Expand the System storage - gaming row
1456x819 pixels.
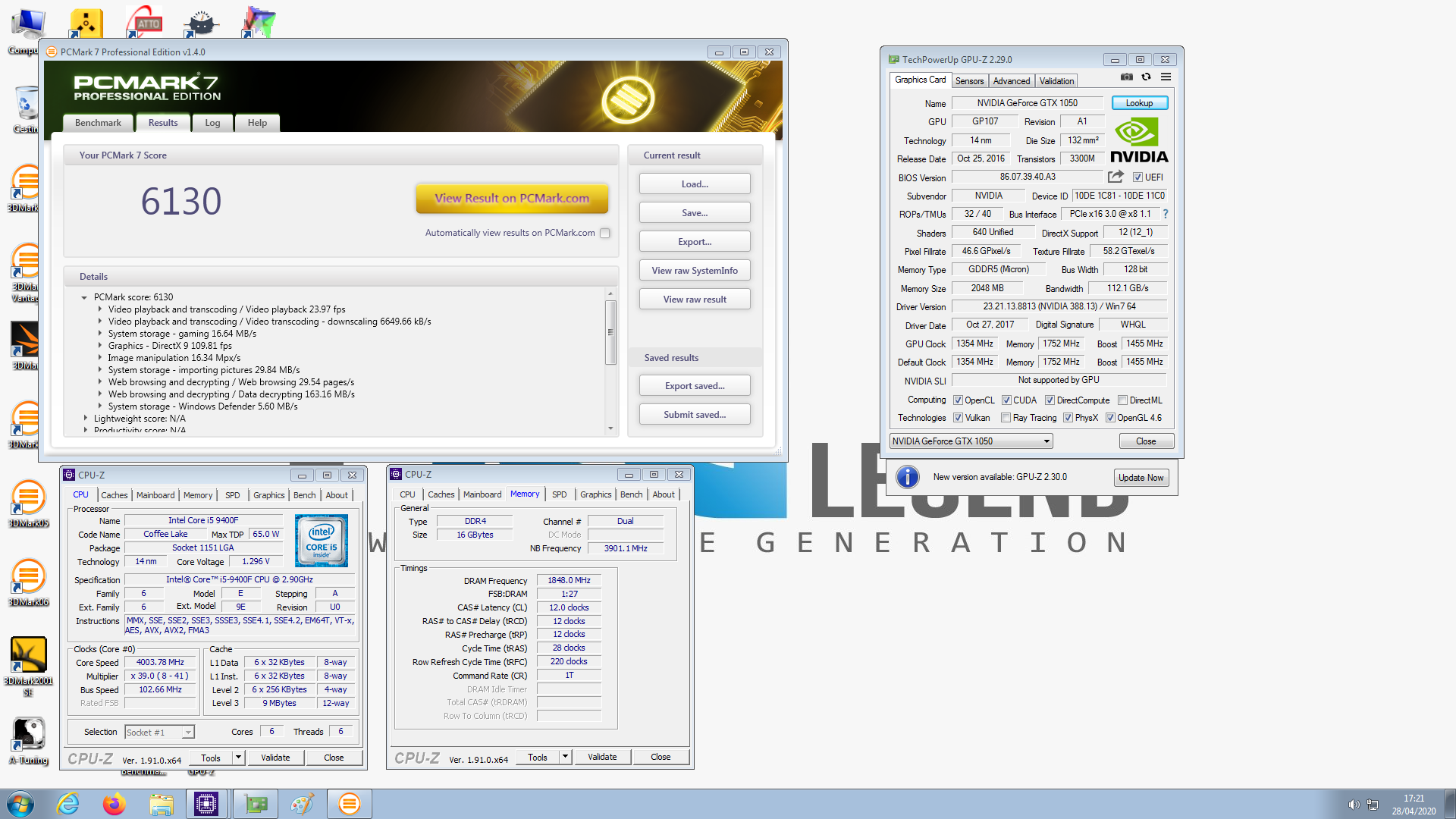99,334
